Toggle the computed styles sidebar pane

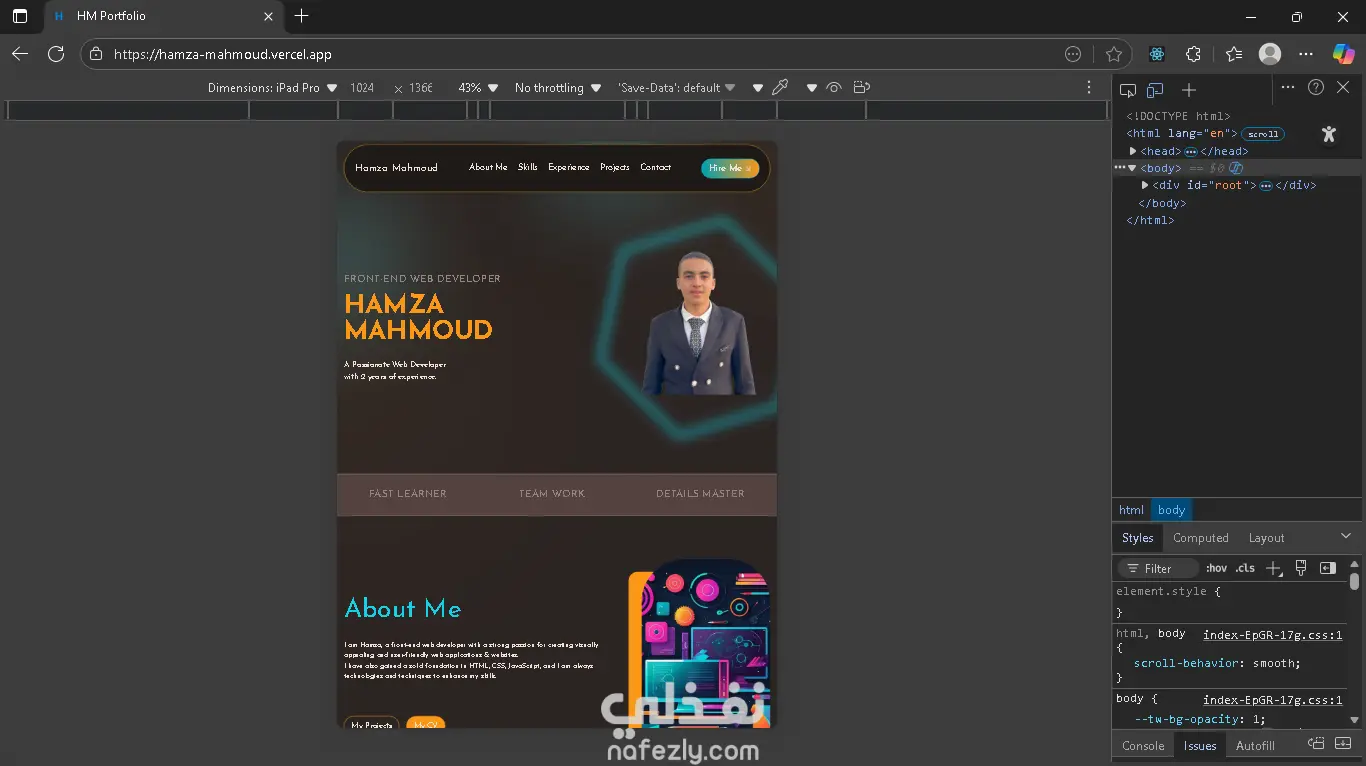[x=1328, y=568]
